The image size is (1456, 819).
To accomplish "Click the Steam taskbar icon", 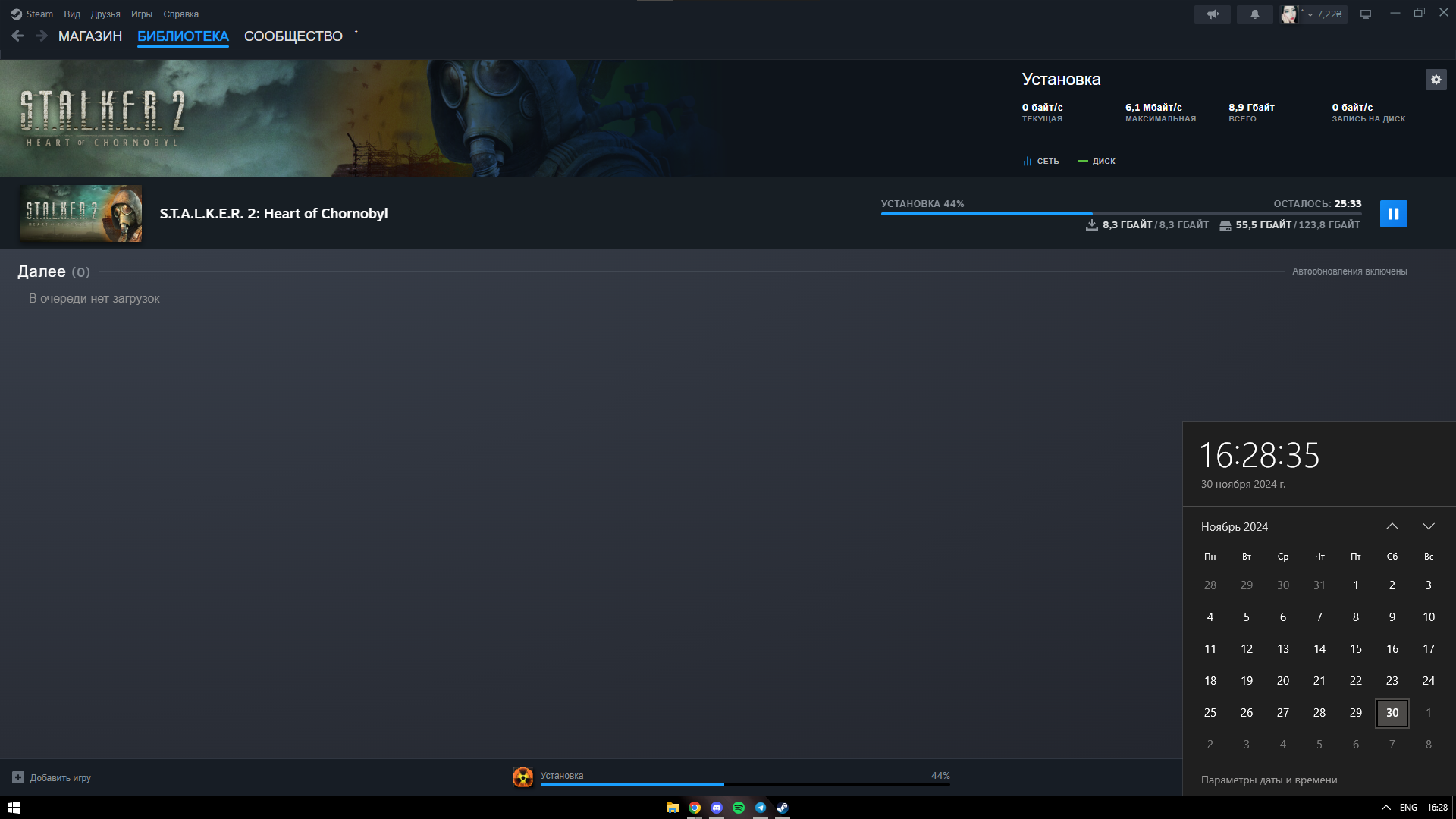I will [x=783, y=808].
